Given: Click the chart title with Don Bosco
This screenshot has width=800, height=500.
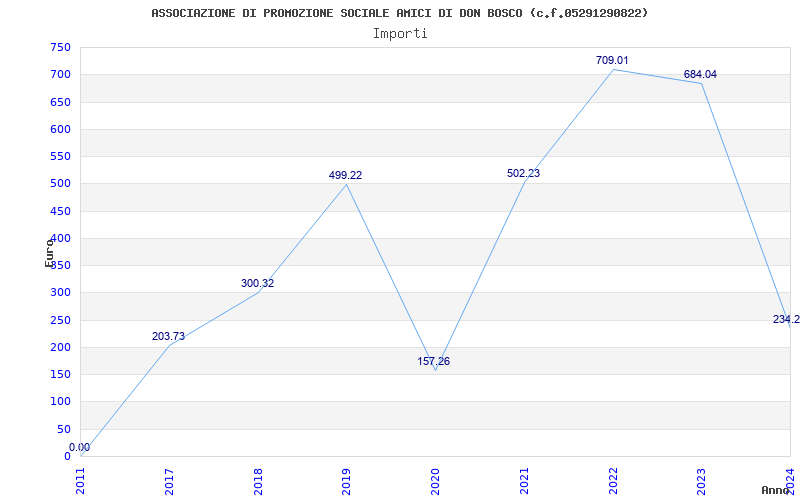Looking at the screenshot, I should click(399, 13).
